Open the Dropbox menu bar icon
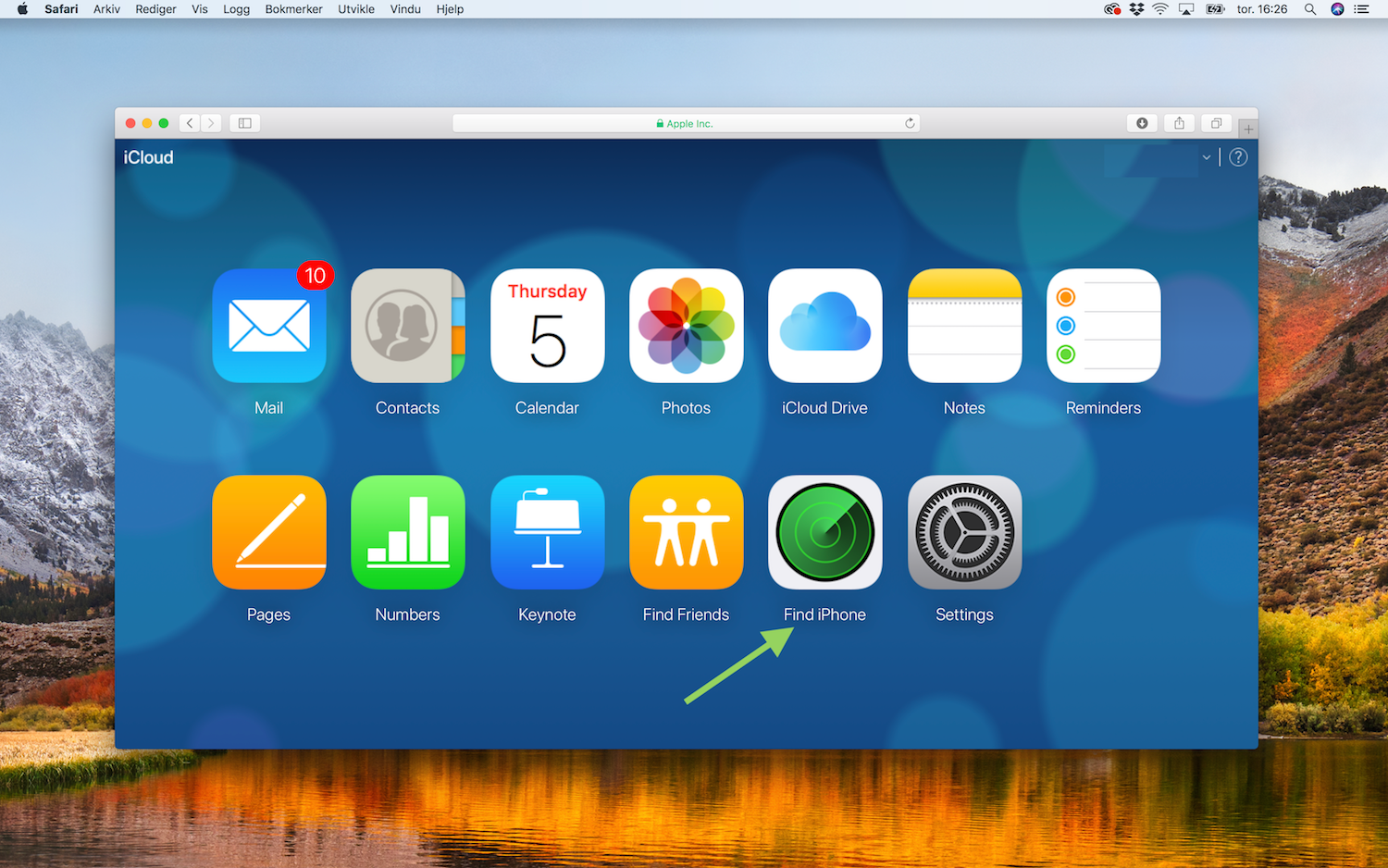Image resolution: width=1388 pixels, height=868 pixels. point(1136,9)
